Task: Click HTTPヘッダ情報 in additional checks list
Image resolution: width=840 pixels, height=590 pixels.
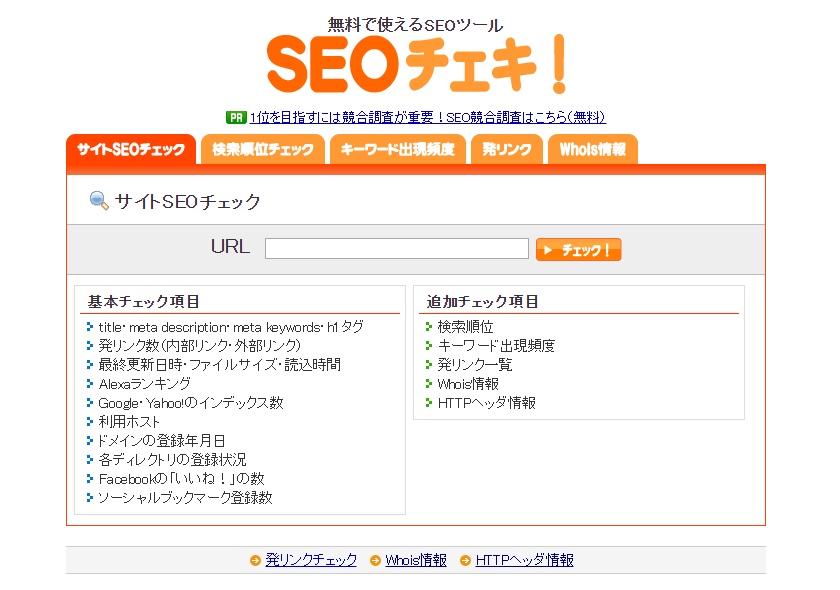Action: coord(486,403)
